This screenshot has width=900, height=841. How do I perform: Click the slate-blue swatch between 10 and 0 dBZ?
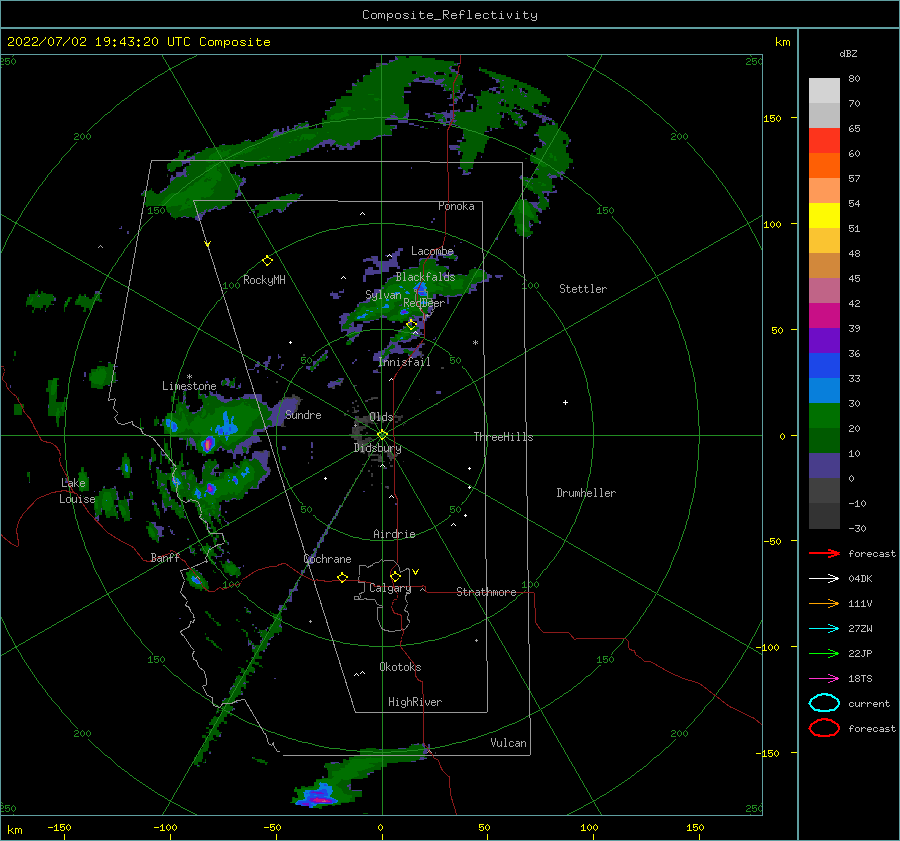(x=824, y=466)
